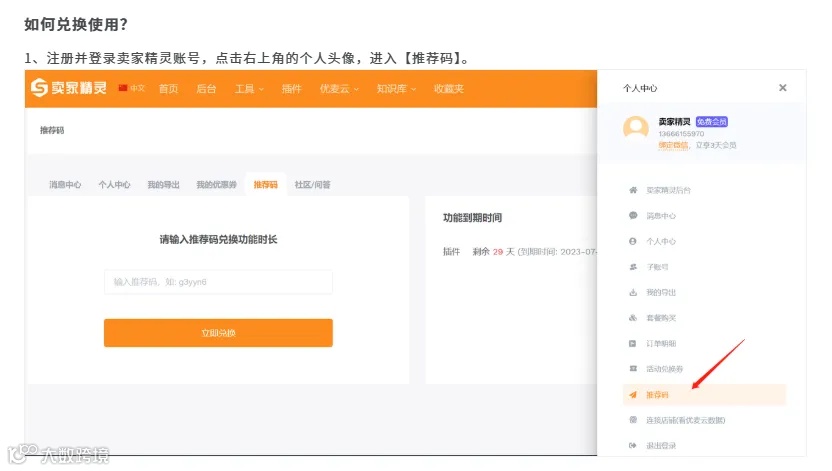Image resolution: width=832 pixels, height=471 pixels.
Task: Click the package icon beside 套餐购买
Action: (633, 318)
